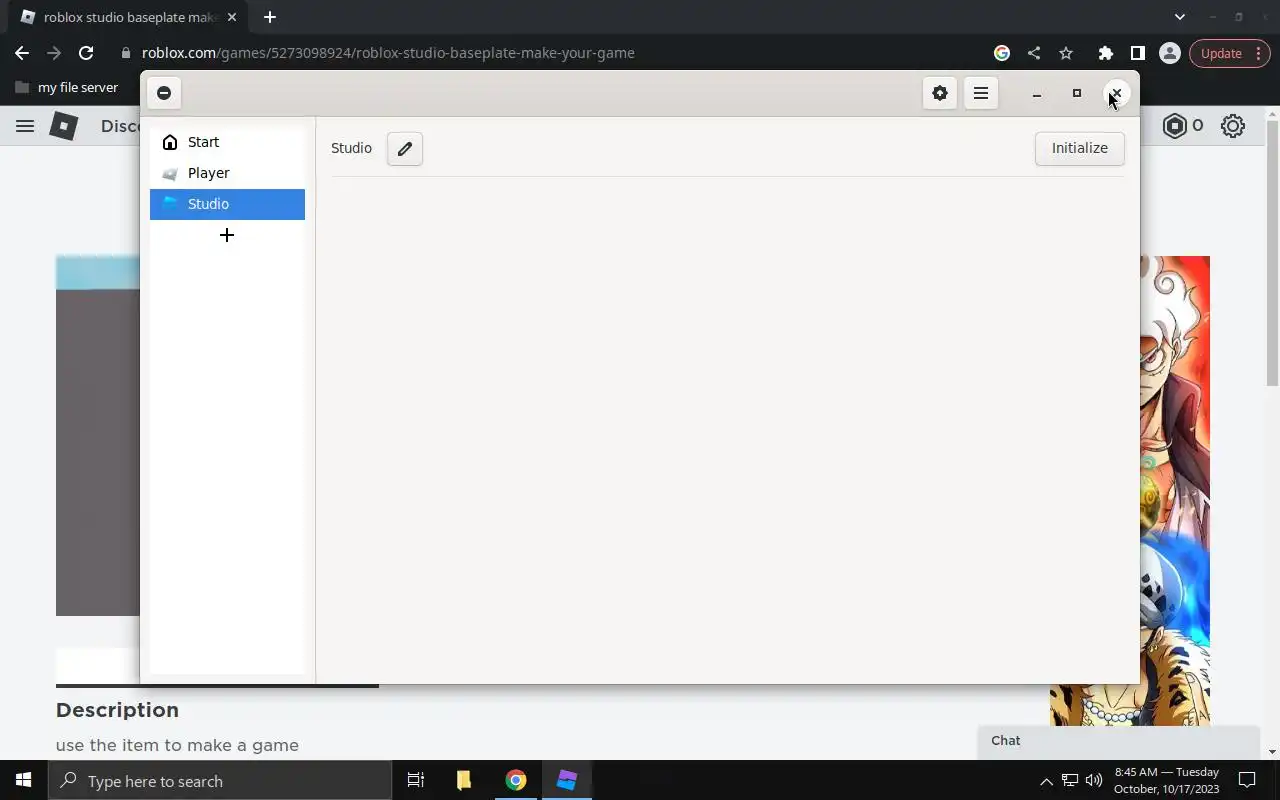Open the taskbar clock and date
This screenshot has width=1280, height=800.
click(1167, 780)
